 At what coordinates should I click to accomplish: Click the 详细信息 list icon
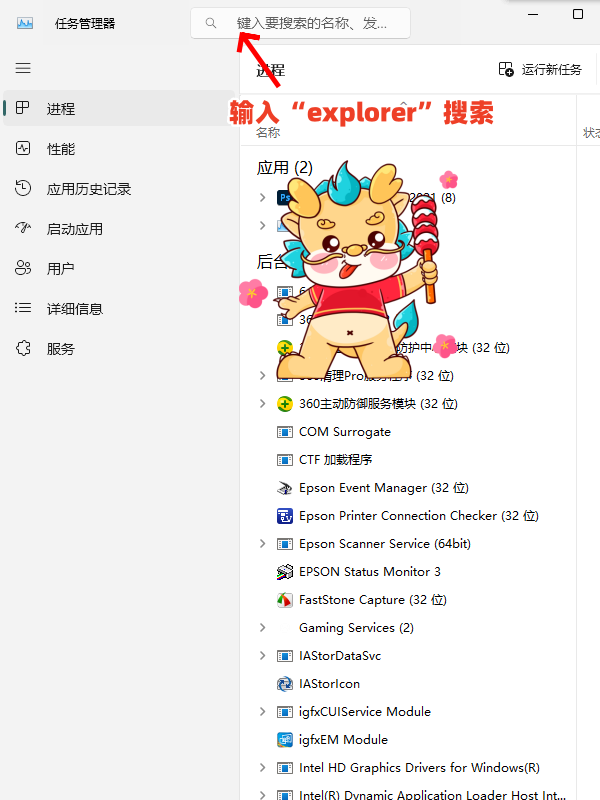pyautogui.click(x=23, y=308)
